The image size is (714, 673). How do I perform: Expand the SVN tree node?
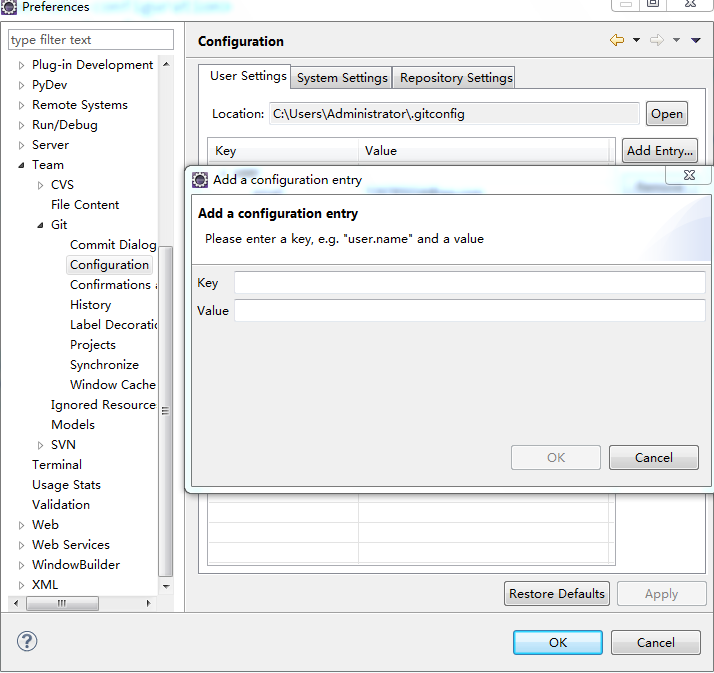(x=40, y=445)
